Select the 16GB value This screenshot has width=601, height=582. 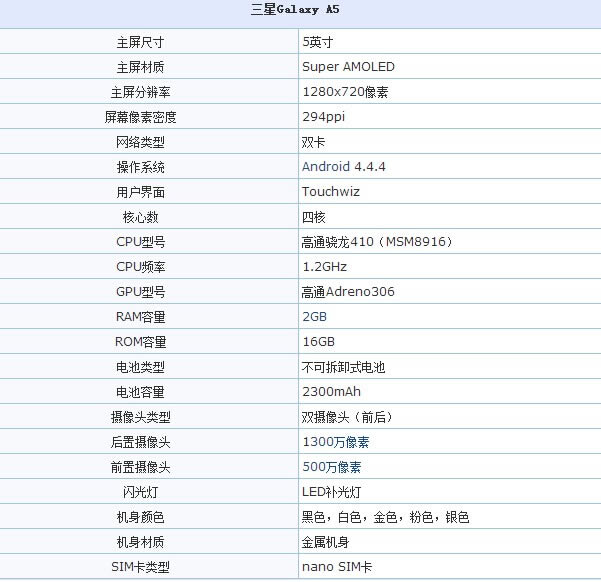pos(319,342)
